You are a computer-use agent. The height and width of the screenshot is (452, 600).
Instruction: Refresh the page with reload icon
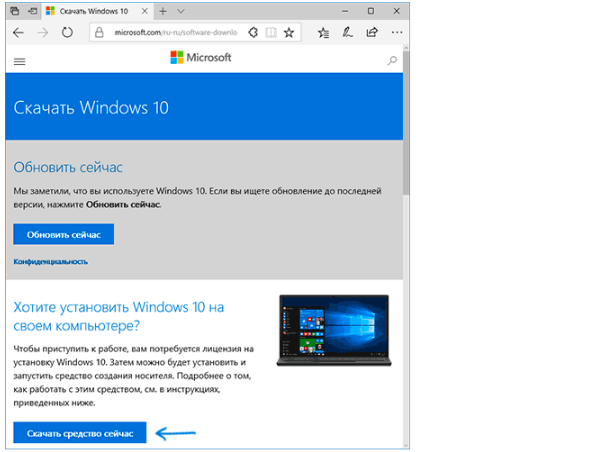click(x=67, y=33)
